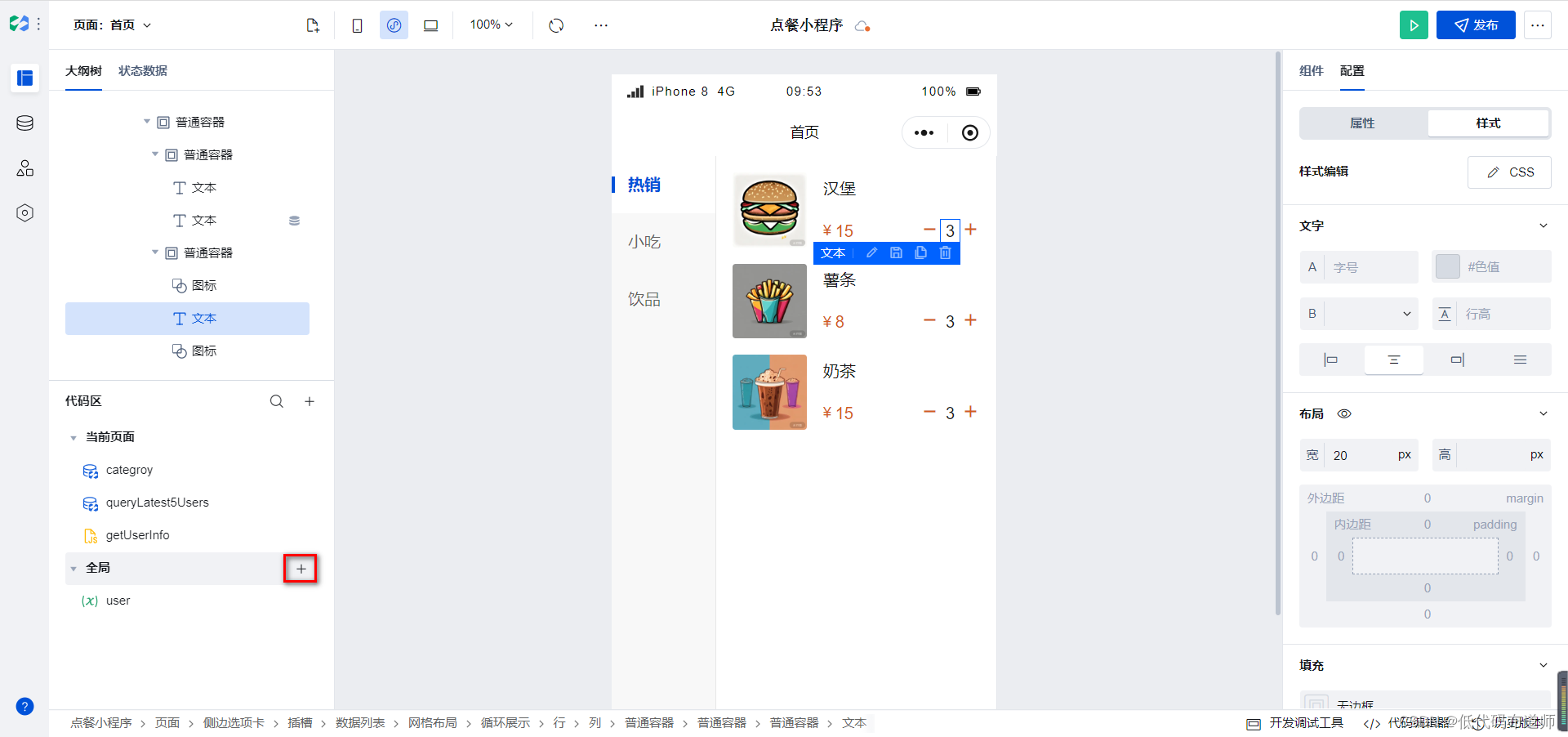This screenshot has height=737, width=1568.
Task: Open the toolbar more options ellipsis
Action: (601, 25)
